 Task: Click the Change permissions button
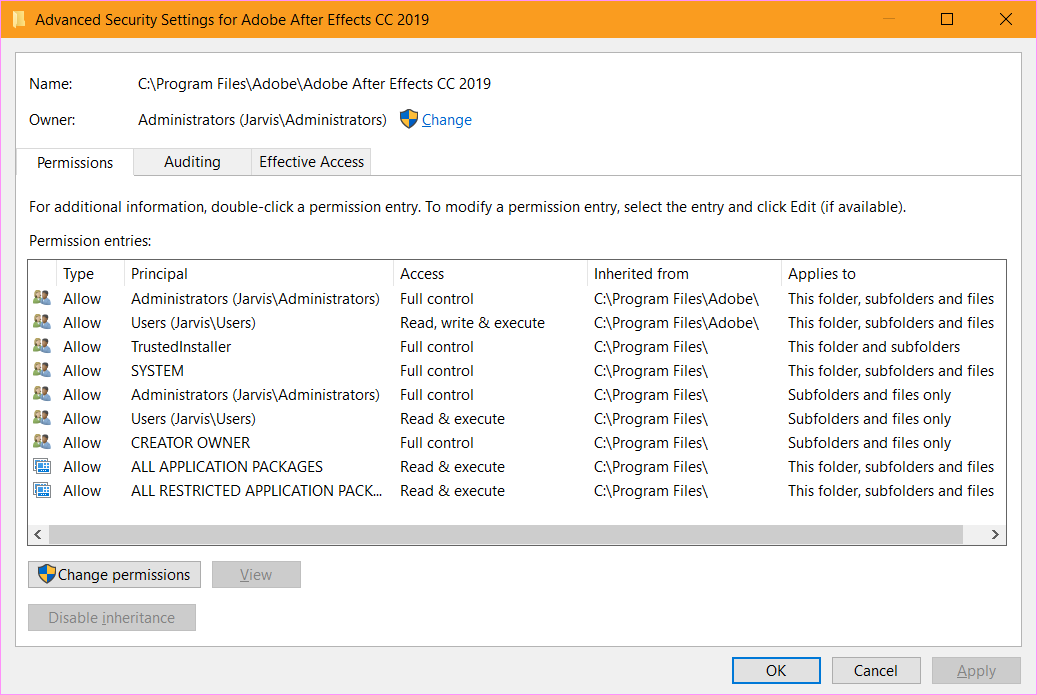tap(114, 575)
